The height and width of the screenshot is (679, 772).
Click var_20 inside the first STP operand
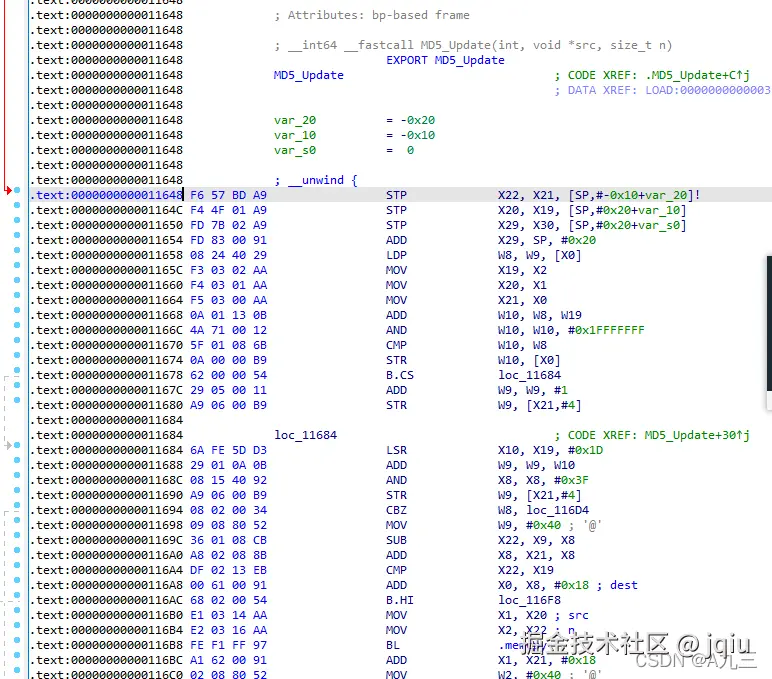[x=666, y=195]
